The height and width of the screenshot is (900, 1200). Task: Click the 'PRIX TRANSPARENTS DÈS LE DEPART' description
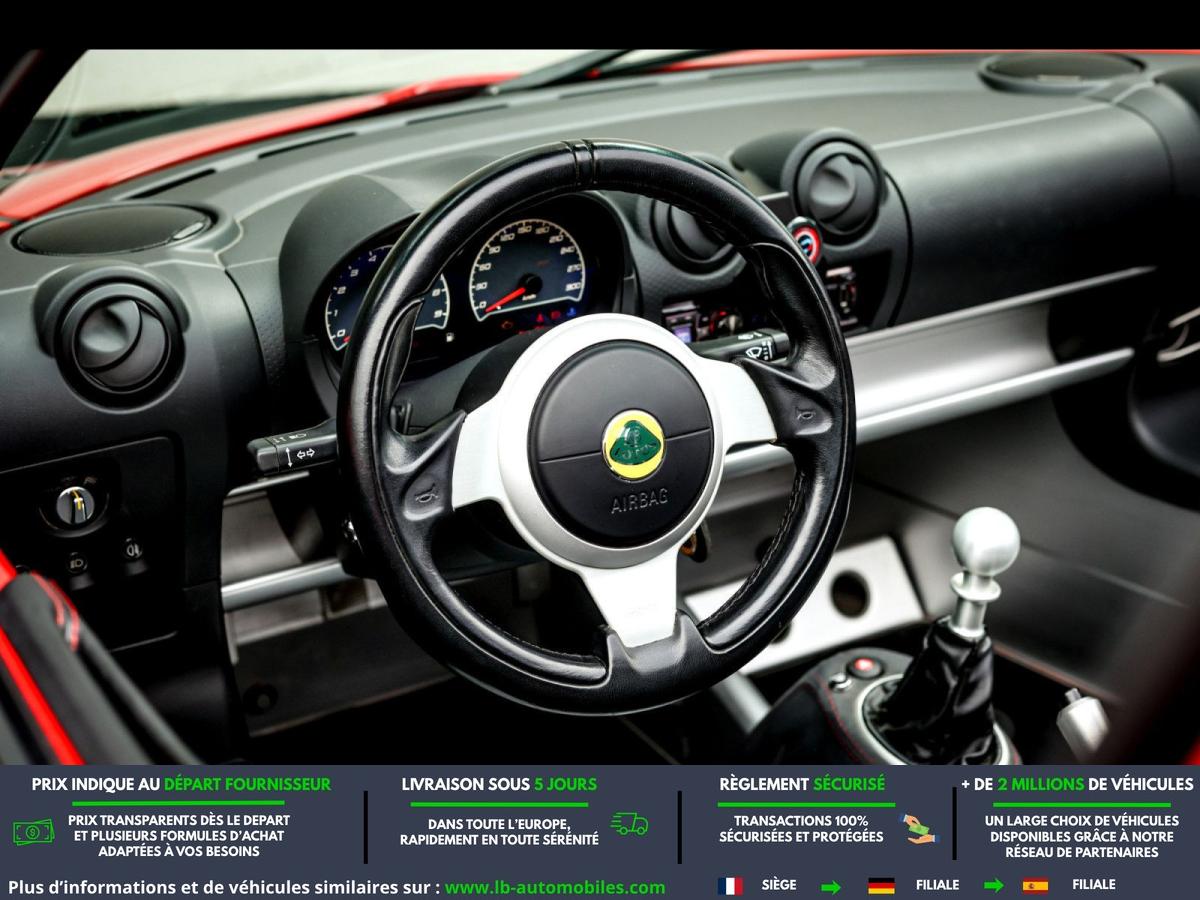pos(179,835)
